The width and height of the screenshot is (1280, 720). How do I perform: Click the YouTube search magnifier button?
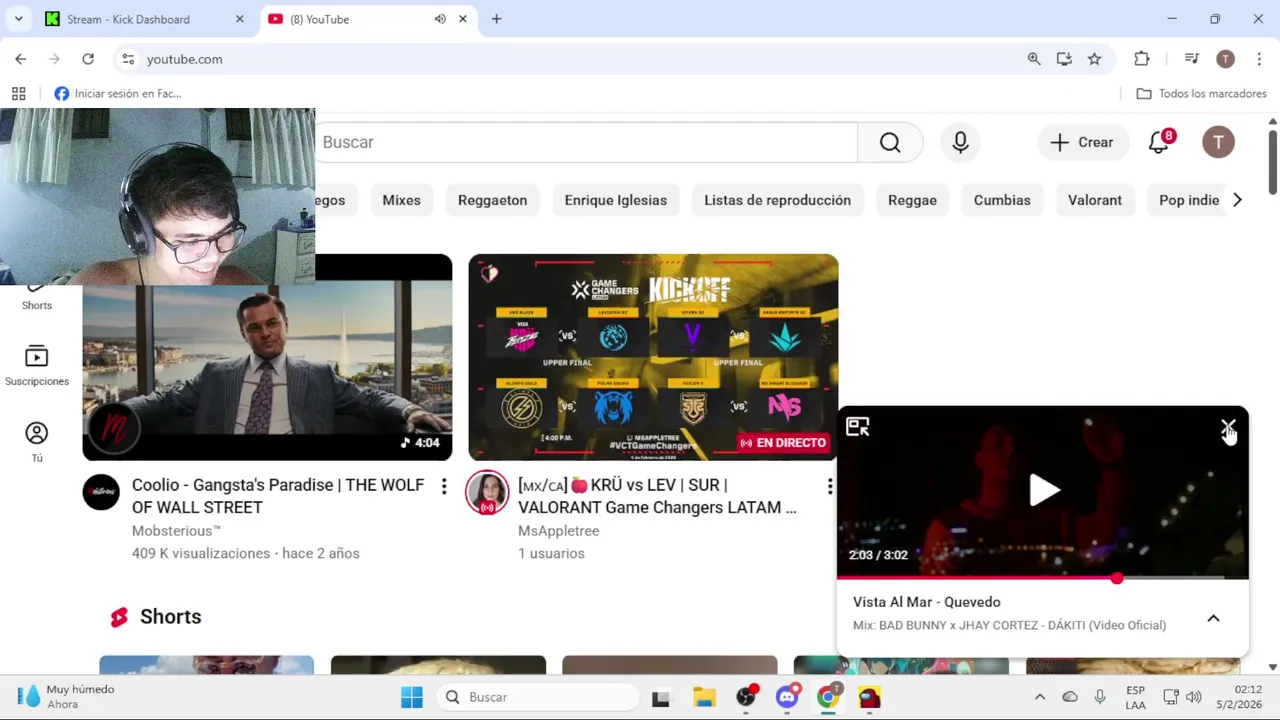tap(890, 142)
